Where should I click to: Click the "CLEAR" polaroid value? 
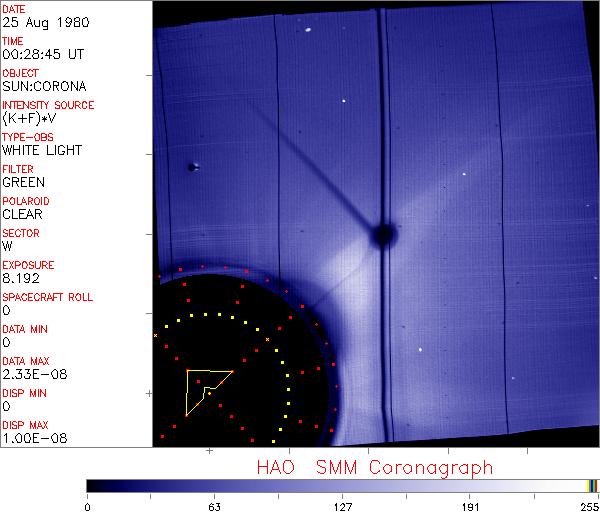(22, 214)
